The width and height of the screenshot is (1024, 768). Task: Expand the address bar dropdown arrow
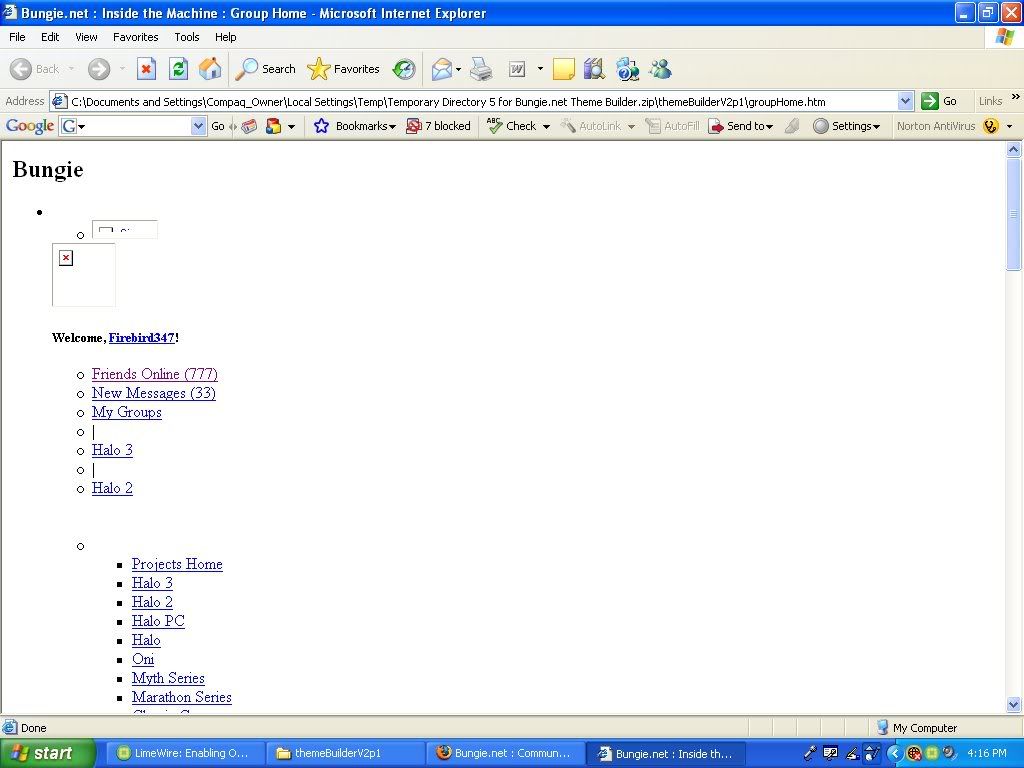905,101
